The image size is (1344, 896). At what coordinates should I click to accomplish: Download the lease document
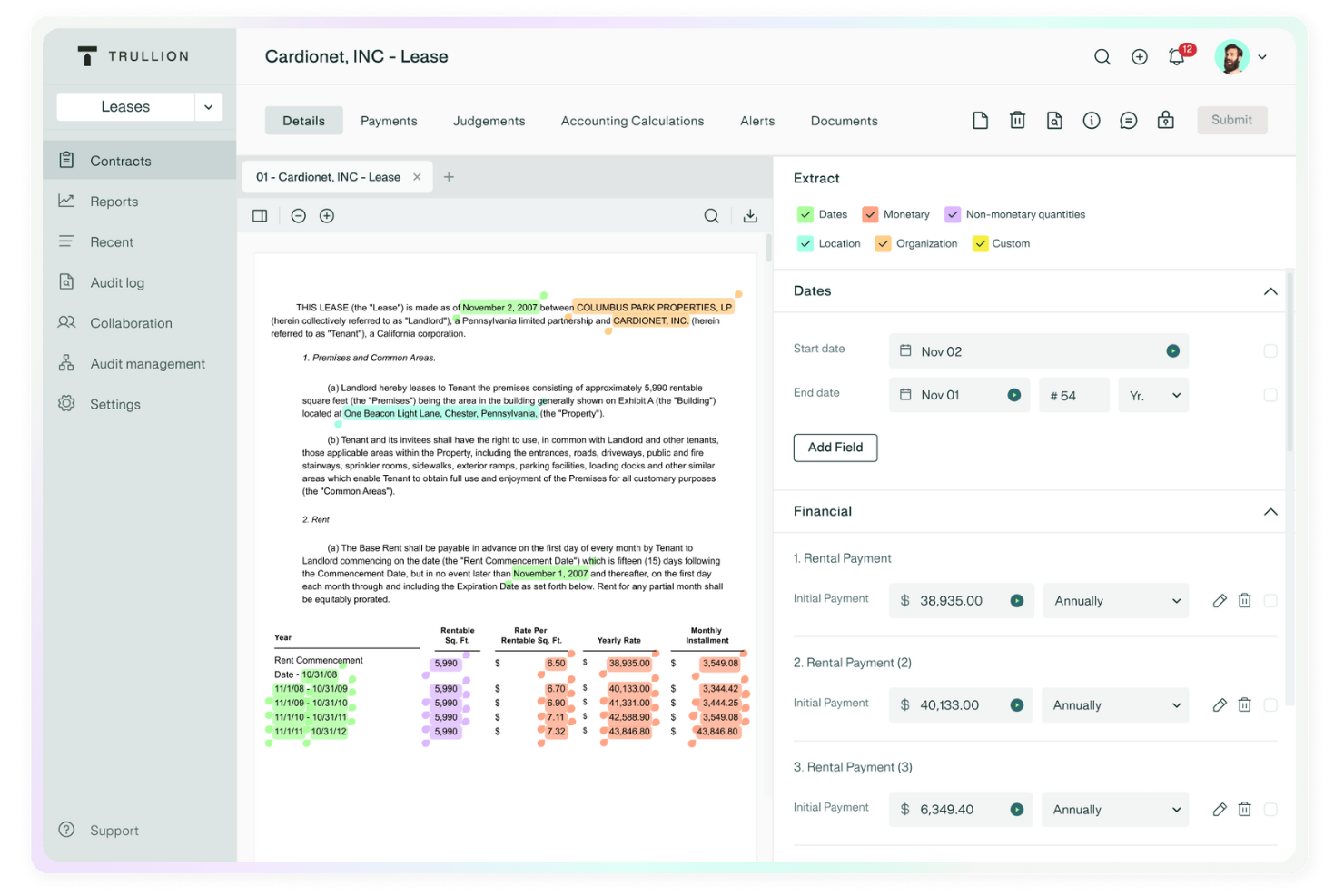(750, 216)
